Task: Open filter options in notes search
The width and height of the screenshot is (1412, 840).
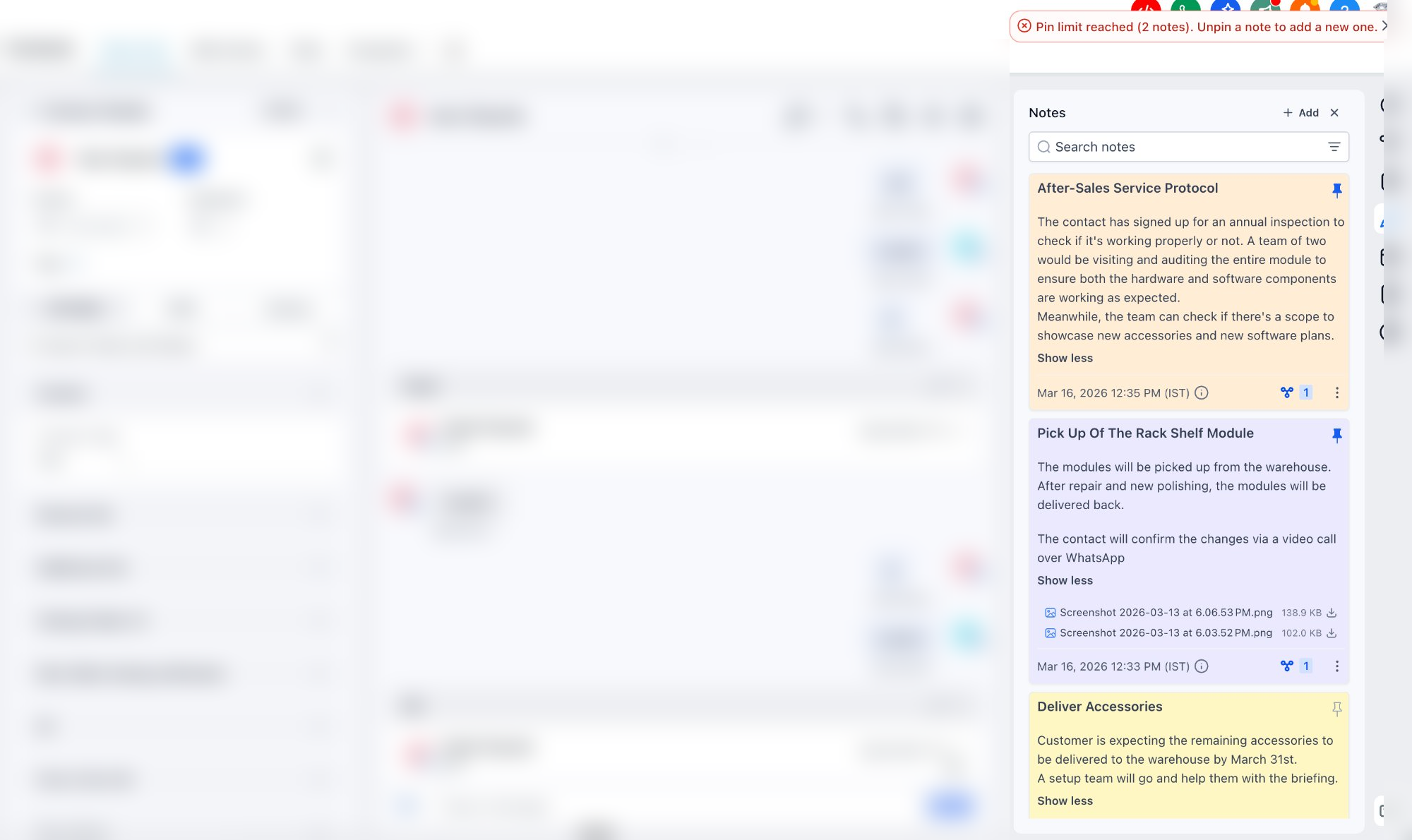Action: click(1334, 147)
